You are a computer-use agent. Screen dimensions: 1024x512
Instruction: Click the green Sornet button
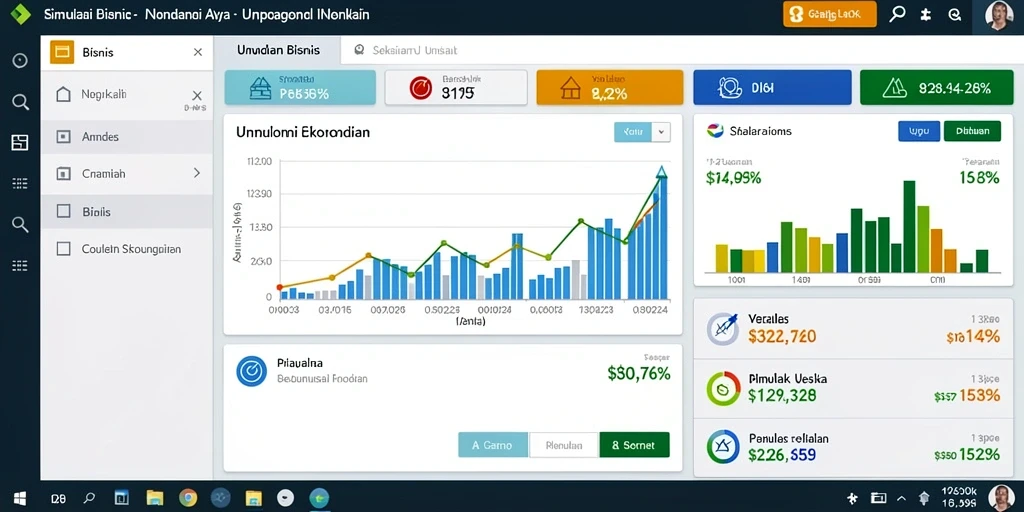coord(634,445)
